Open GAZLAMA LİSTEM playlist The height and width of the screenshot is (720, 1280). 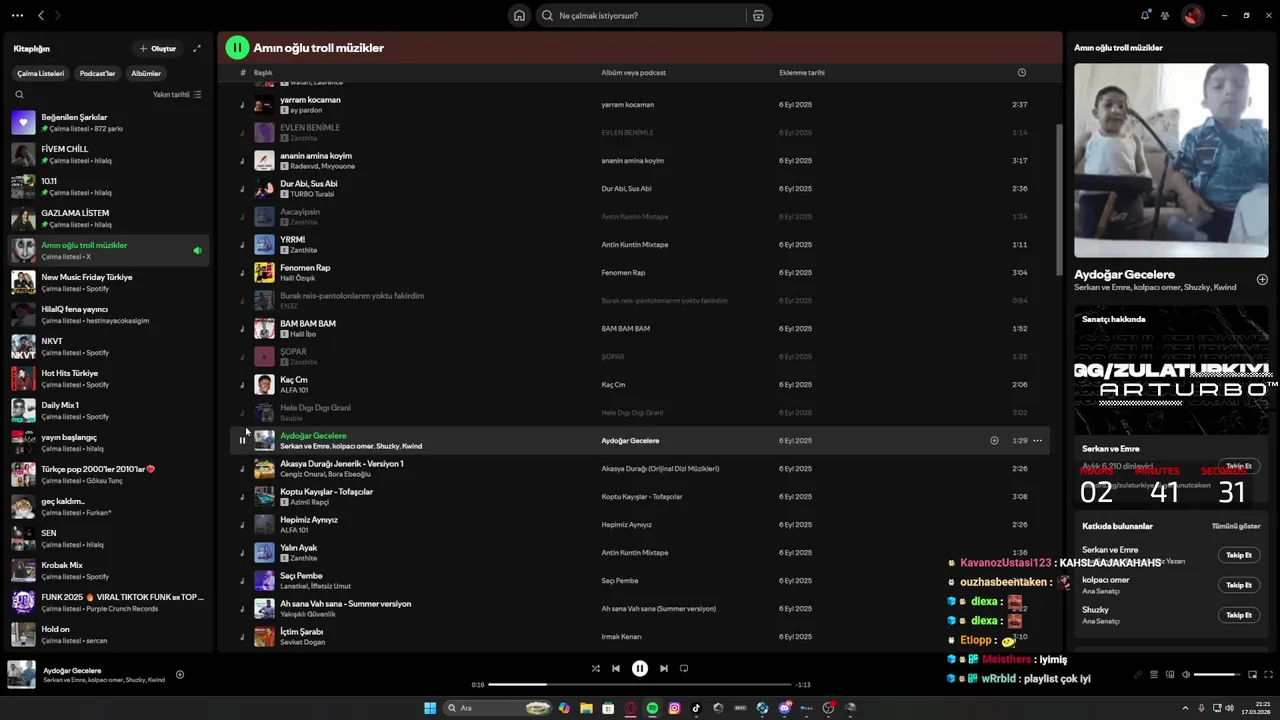pyautogui.click(x=108, y=218)
